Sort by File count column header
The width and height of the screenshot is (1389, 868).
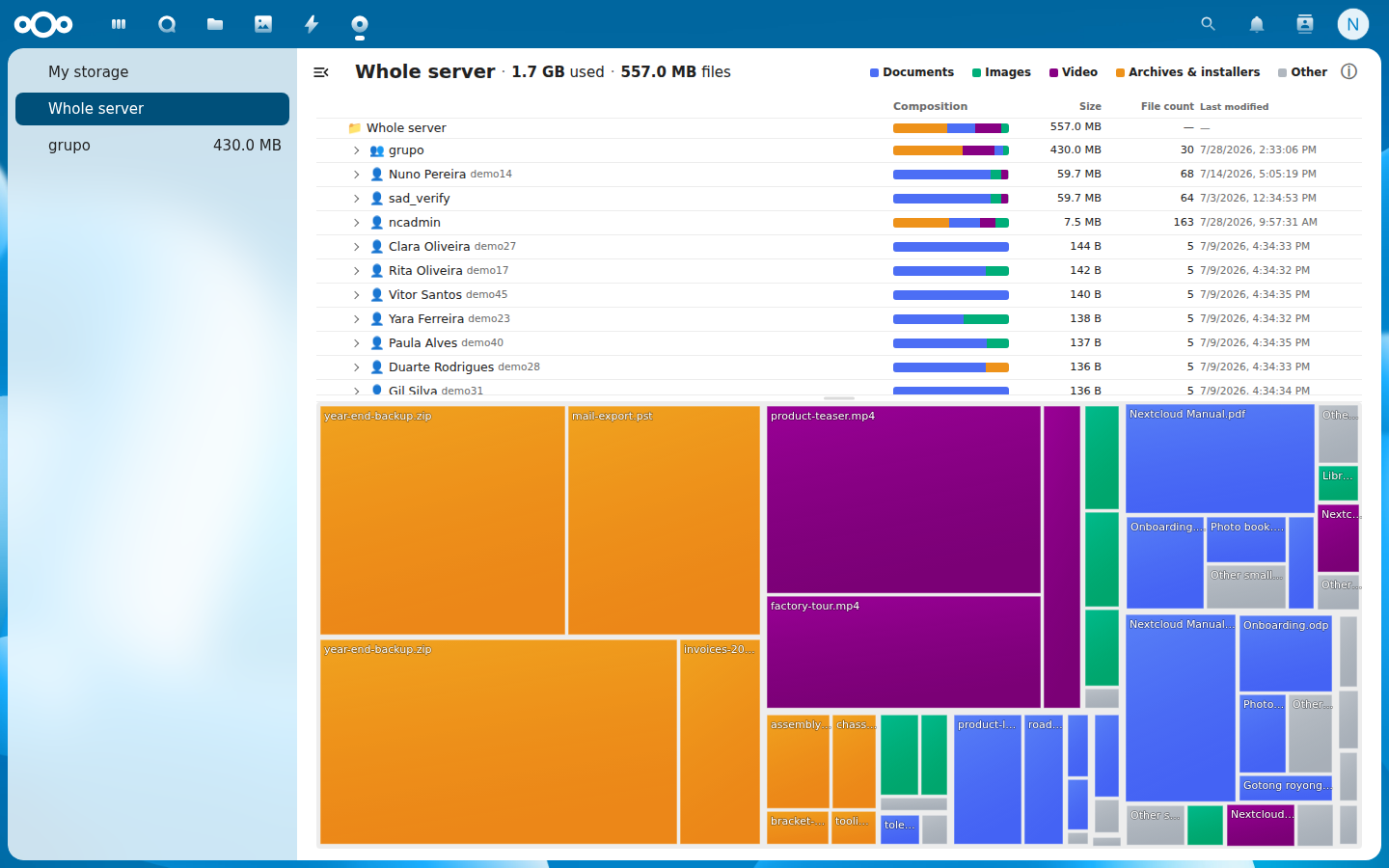(x=1167, y=106)
